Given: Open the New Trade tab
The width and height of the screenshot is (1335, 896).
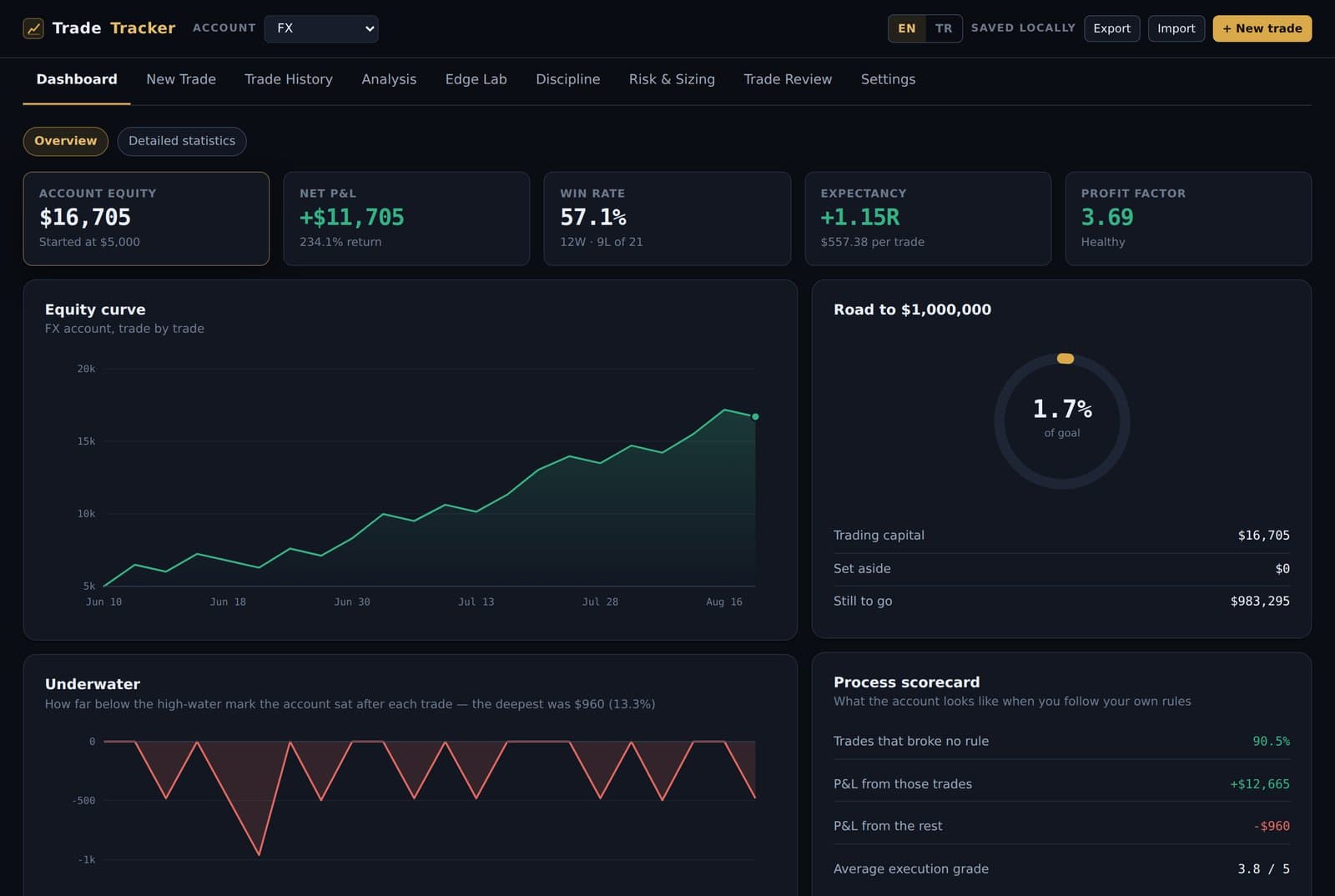Looking at the screenshot, I should point(181,79).
